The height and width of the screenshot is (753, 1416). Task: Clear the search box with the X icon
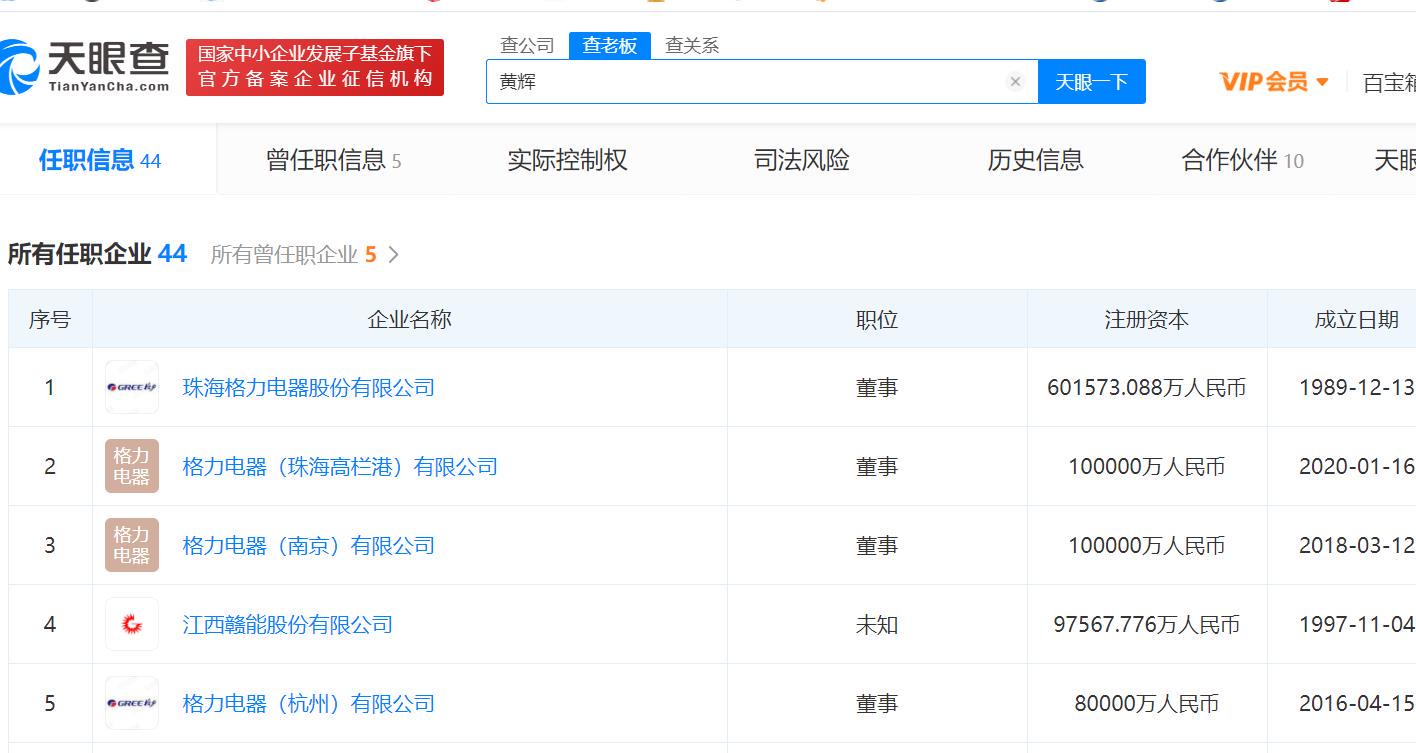(1015, 81)
